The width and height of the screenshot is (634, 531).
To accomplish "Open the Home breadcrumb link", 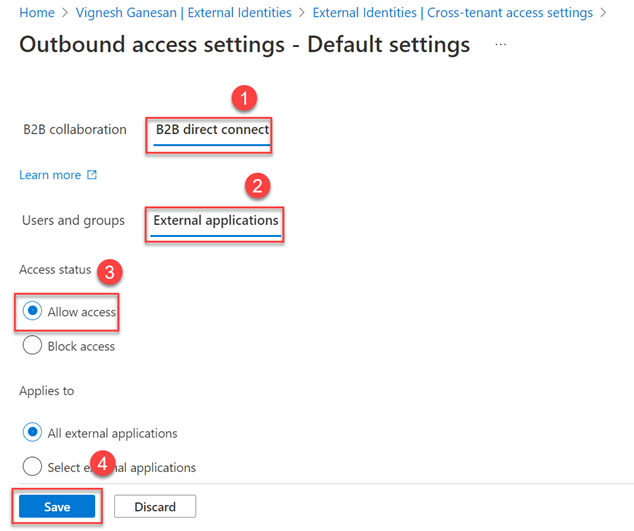I will 36,13.
